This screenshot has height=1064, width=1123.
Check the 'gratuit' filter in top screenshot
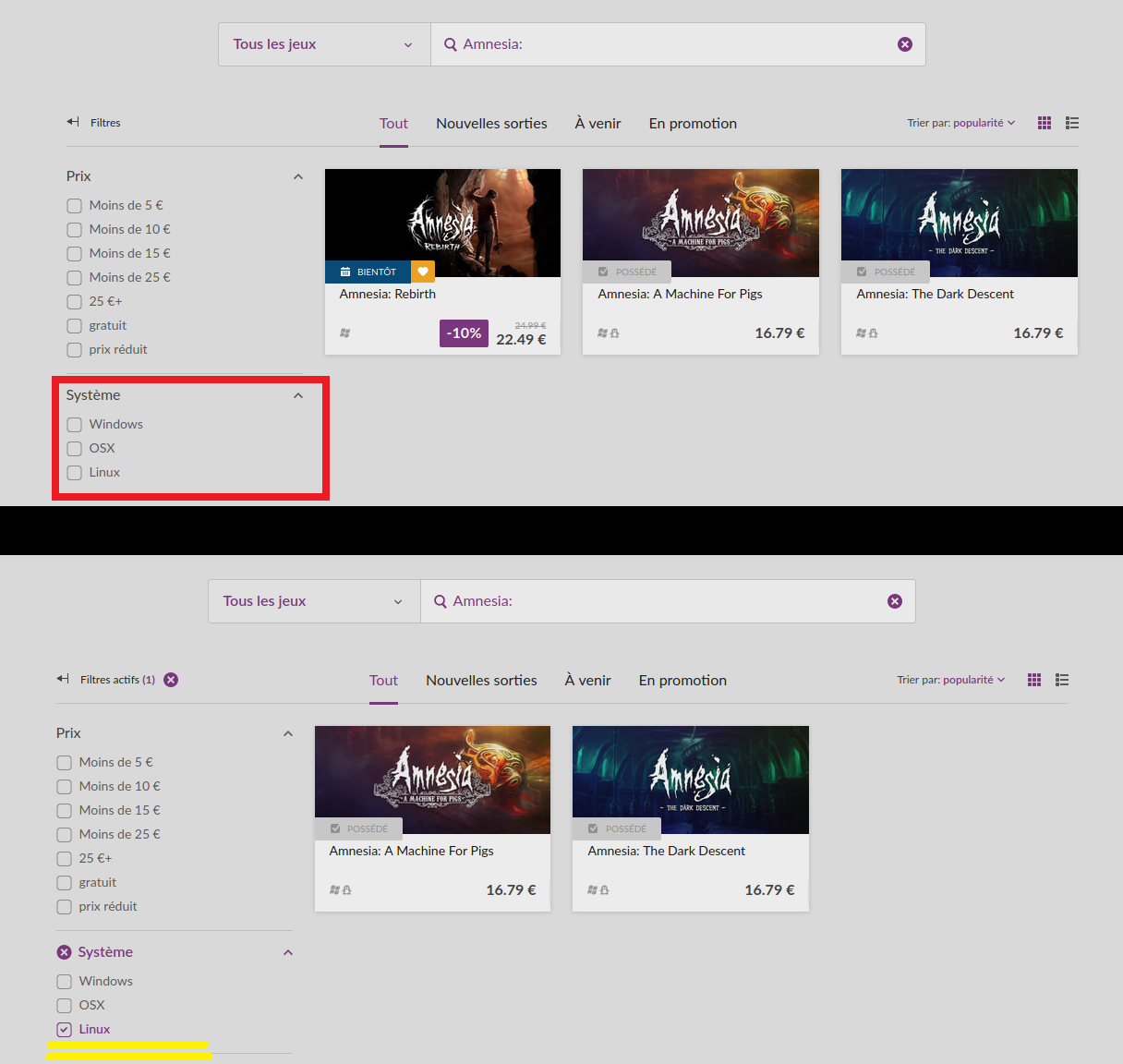[75, 326]
